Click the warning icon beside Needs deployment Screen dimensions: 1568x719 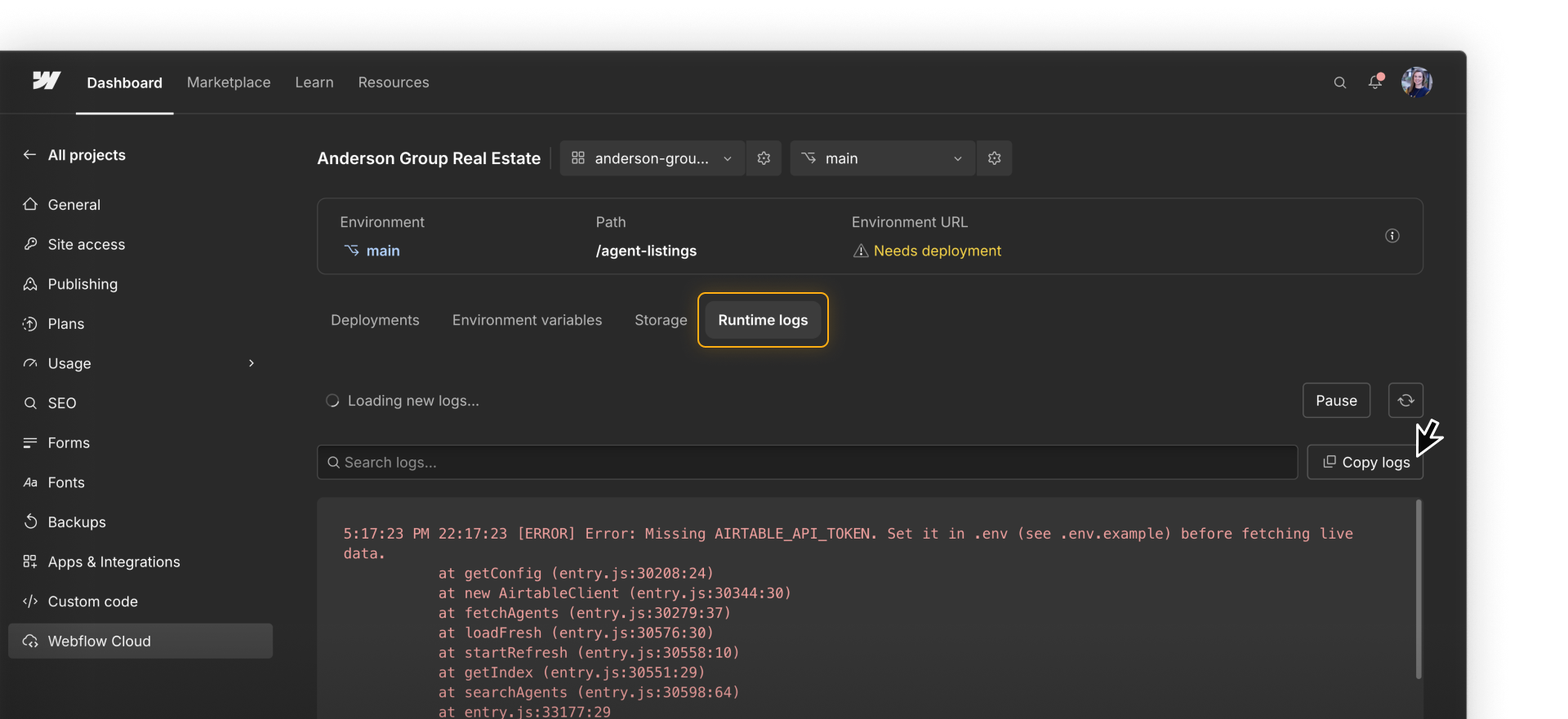(x=860, y=251)
